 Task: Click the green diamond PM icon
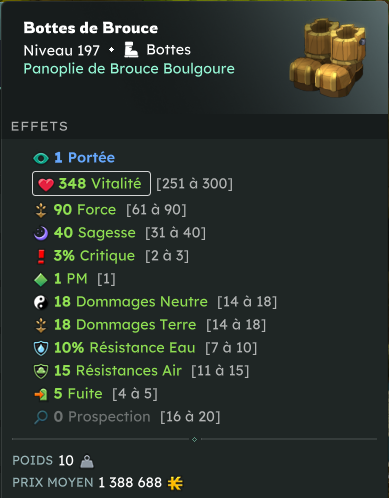(41, 279)
